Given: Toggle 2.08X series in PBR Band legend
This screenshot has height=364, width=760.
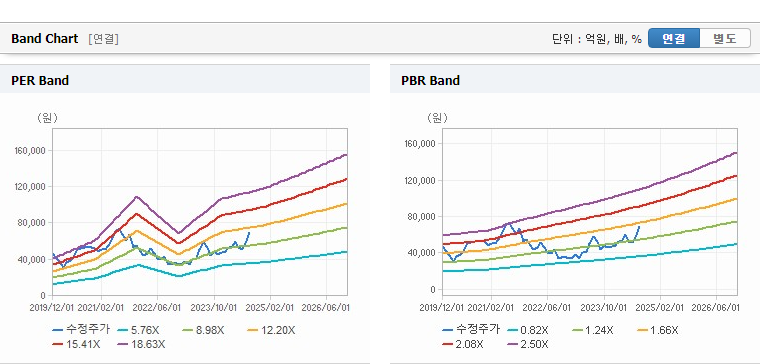Looking at the screenshot, I should click(x=463, y=344).
